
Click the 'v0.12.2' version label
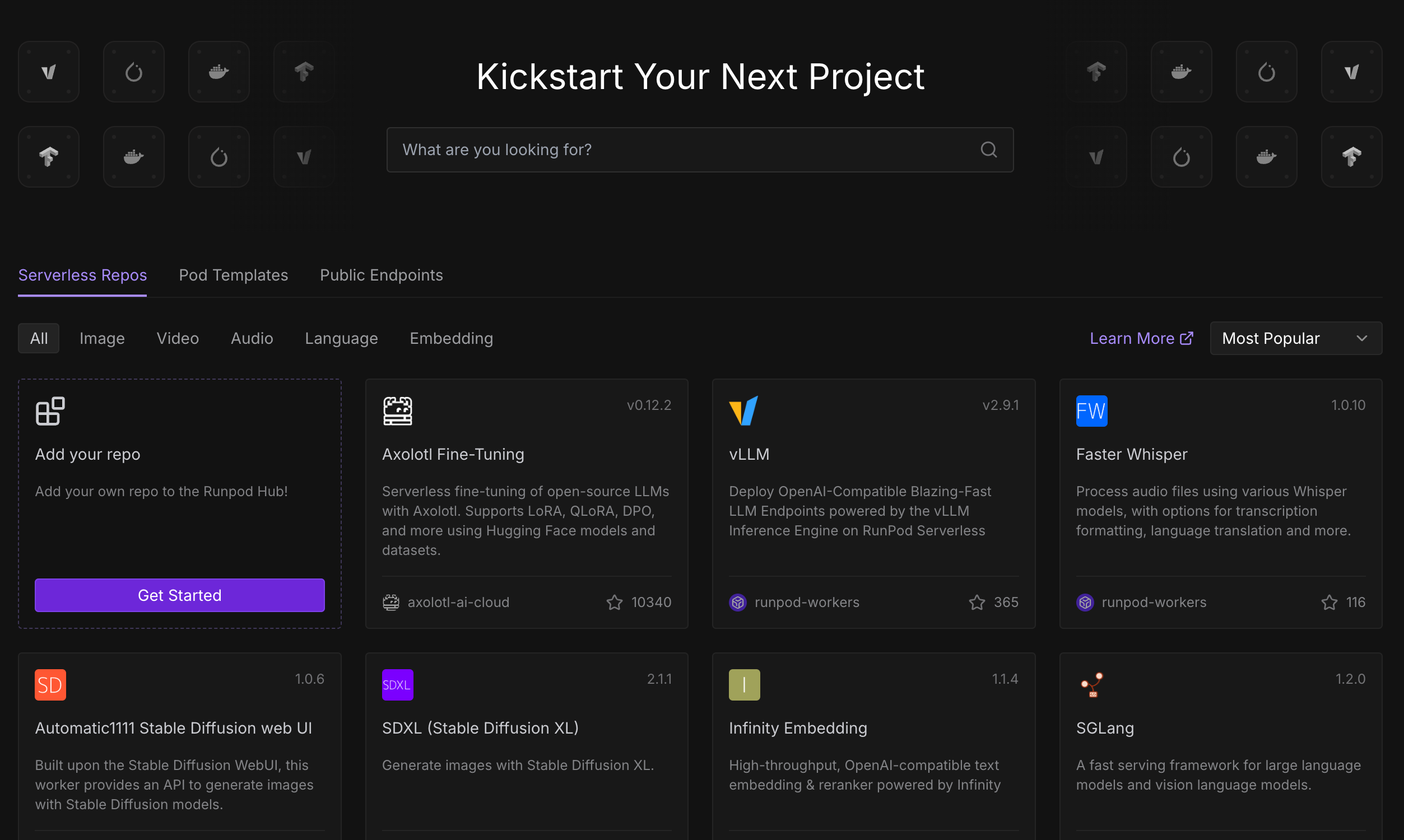[x=649, y=405]
